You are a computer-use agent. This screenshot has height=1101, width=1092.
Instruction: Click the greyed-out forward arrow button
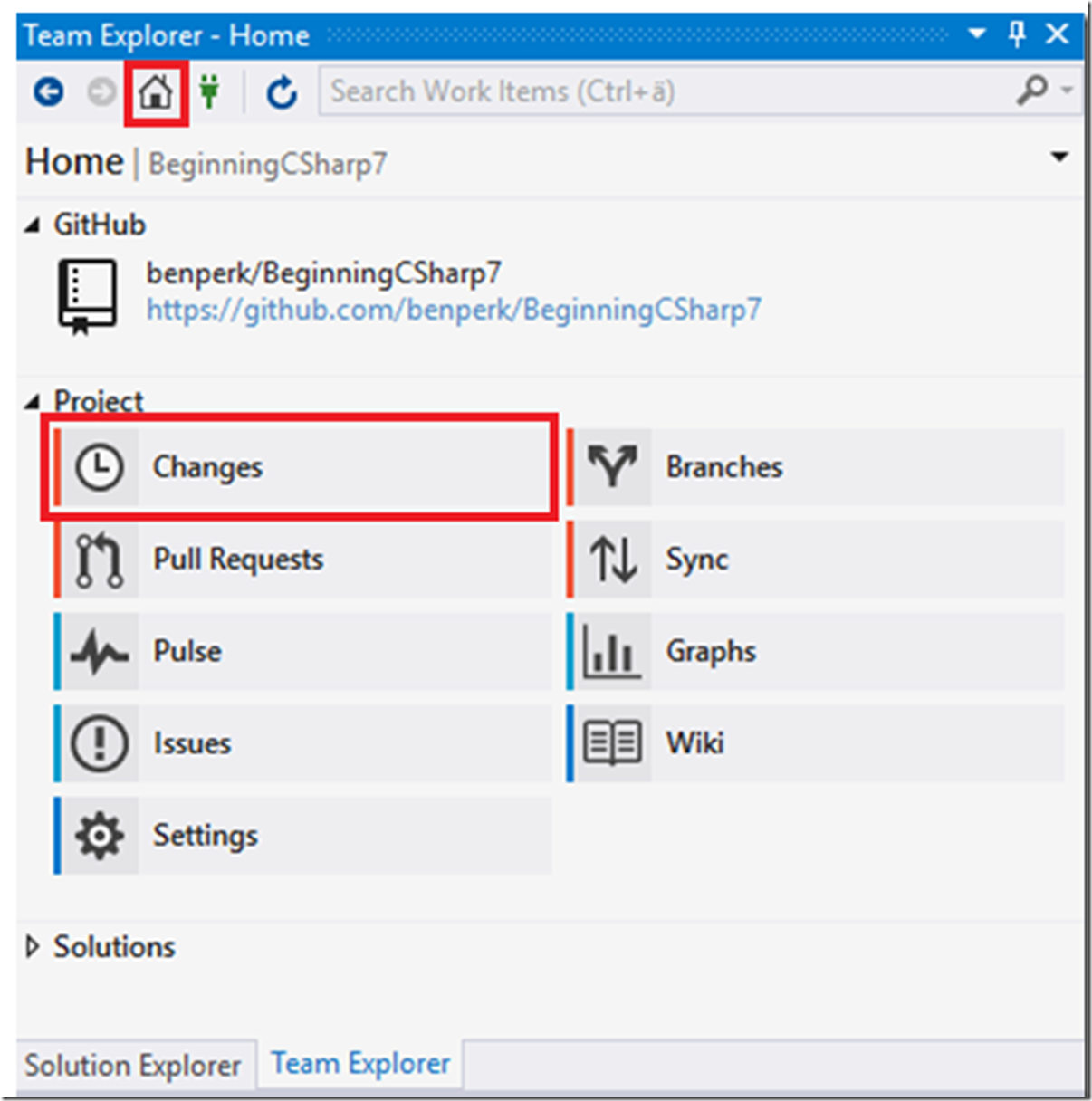[x=101, y=91]
